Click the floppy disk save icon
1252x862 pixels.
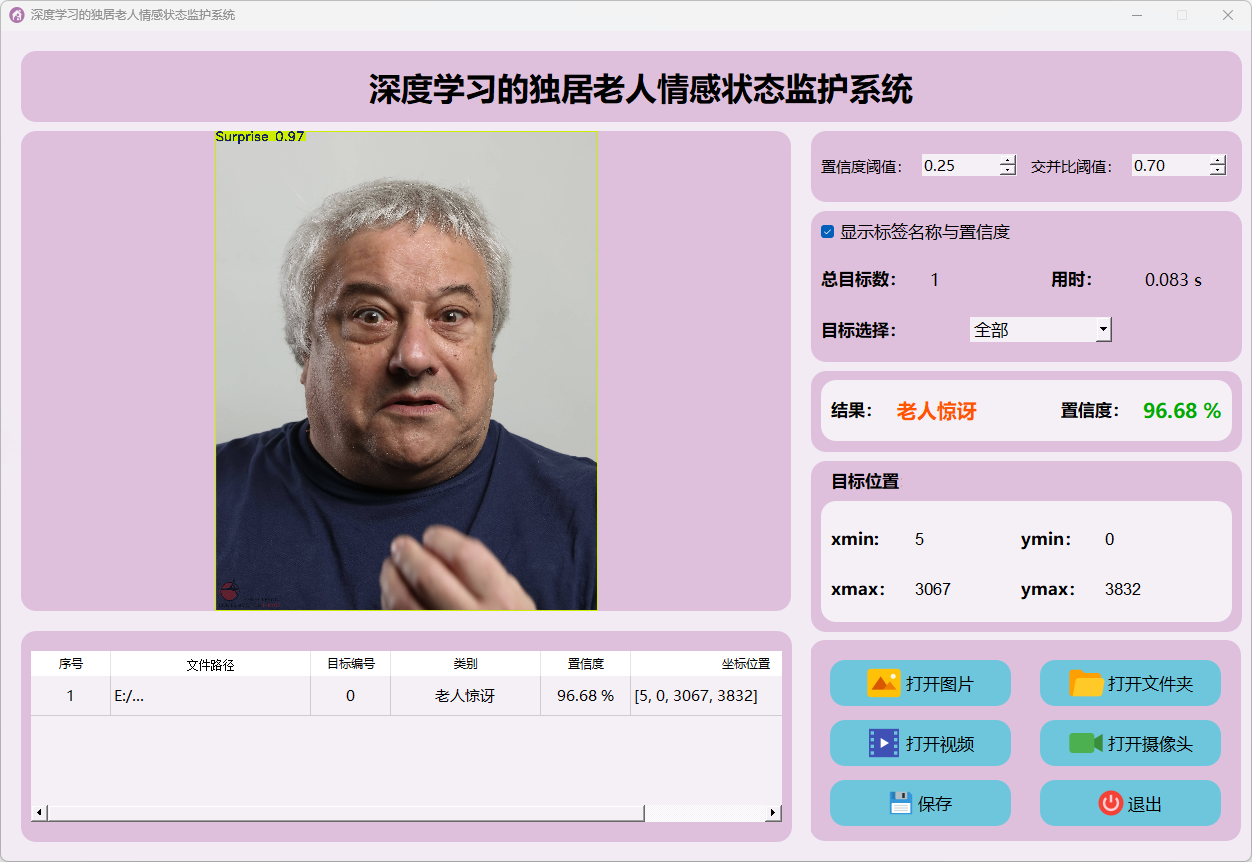tap(901, 803)
